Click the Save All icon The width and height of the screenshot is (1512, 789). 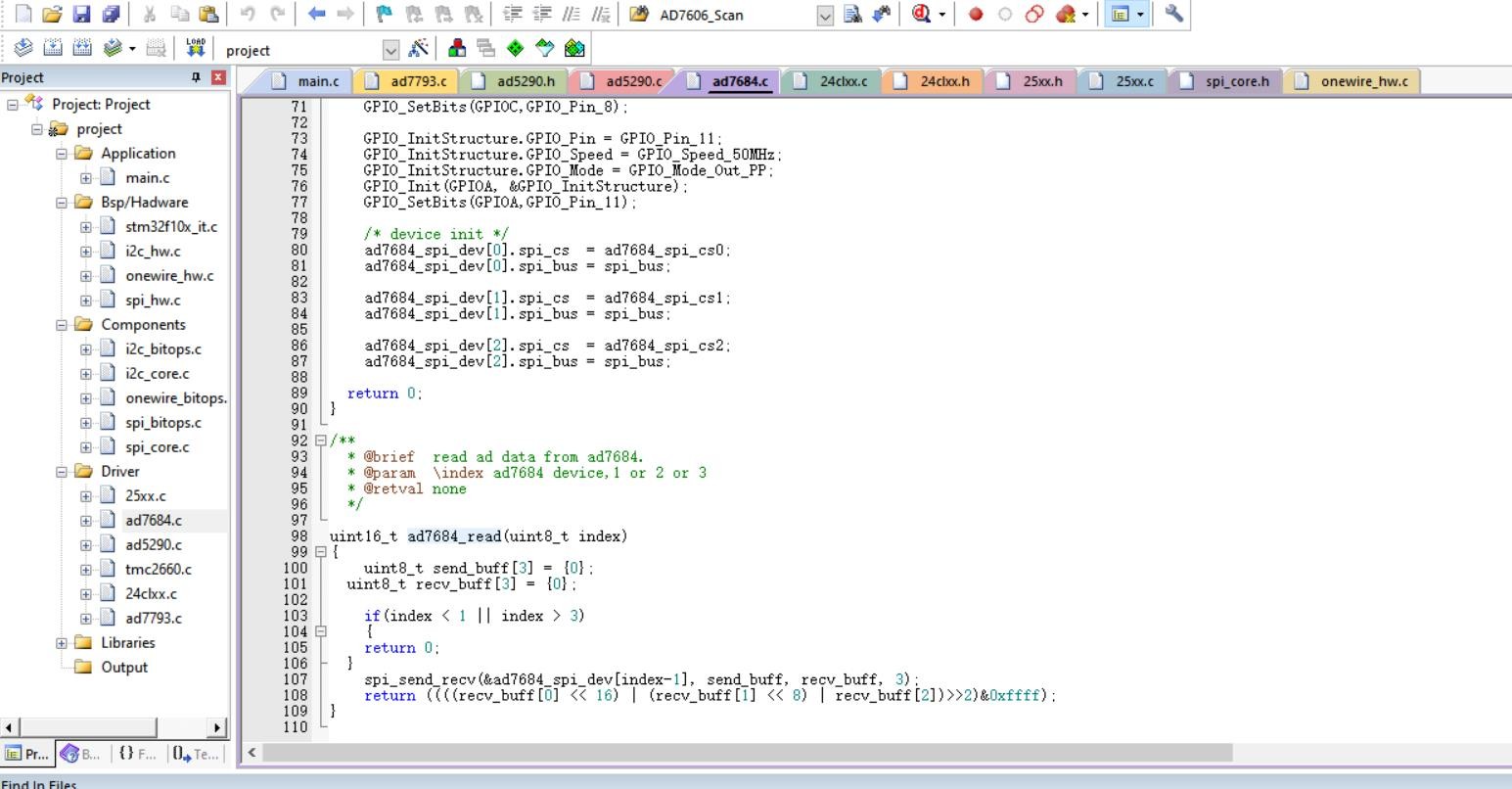[x=111, y=14]
